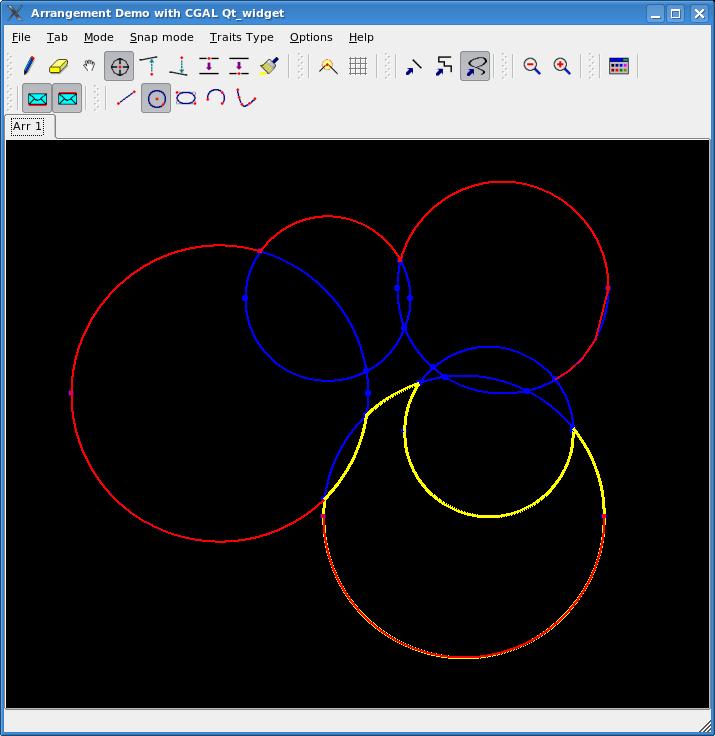Toggle the circle curve type button
The image size is (715, 736).
tap(155, 98)
